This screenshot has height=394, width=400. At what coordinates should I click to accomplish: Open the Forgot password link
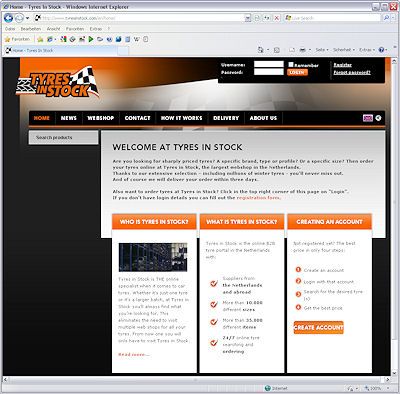352,72
